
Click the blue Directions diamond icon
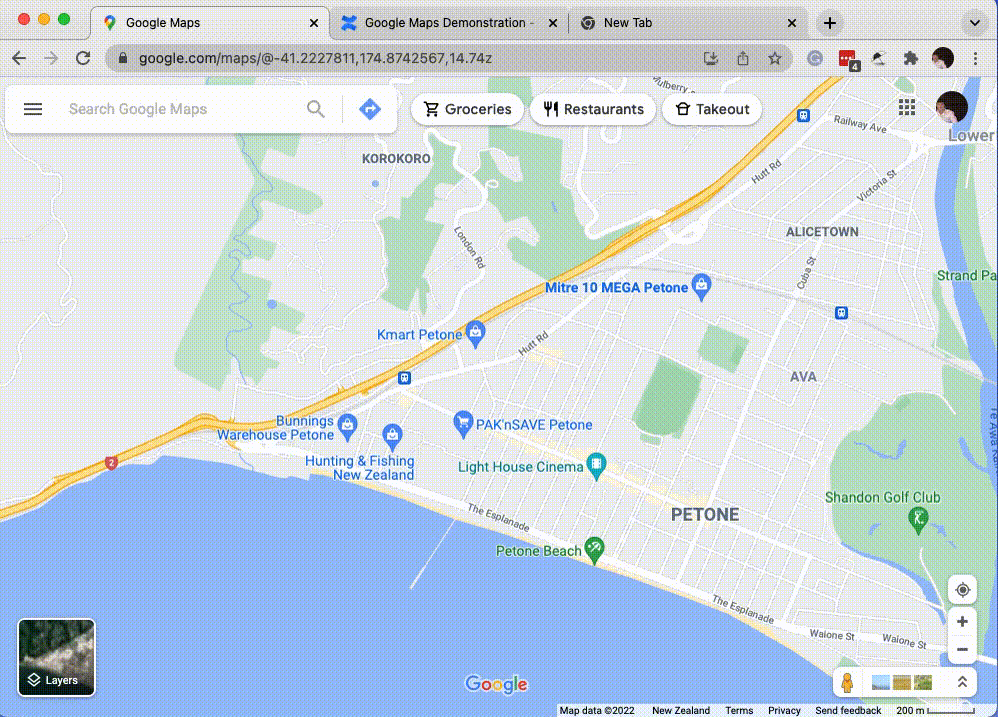tap(370, 109)
